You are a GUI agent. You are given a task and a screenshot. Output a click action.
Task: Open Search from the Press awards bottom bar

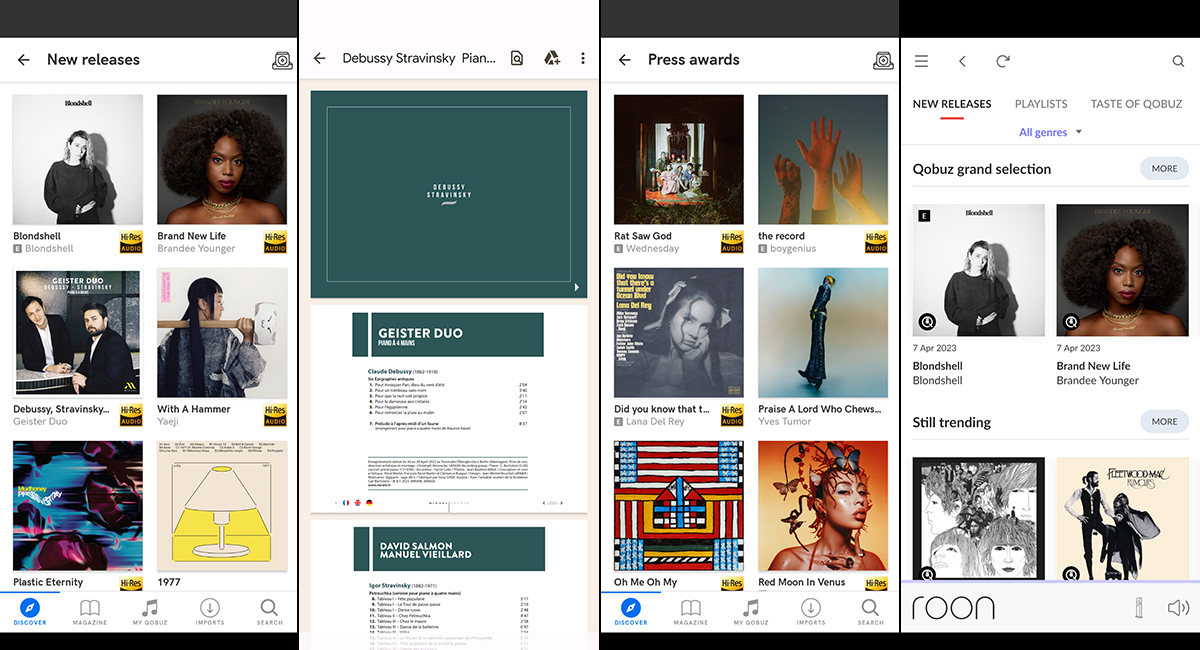(x=870, y=612)
